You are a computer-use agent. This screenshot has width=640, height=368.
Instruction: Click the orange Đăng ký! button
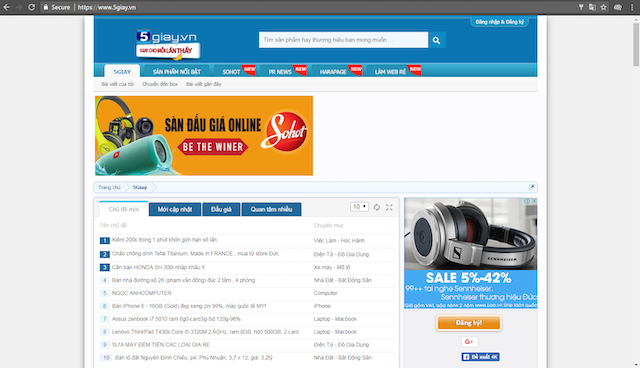[469, 323]
